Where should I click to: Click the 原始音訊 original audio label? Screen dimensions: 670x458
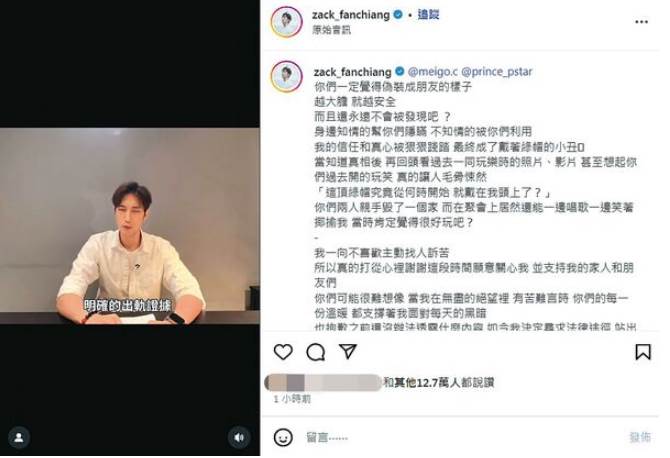pyautogui.click(x=331, y=30)
